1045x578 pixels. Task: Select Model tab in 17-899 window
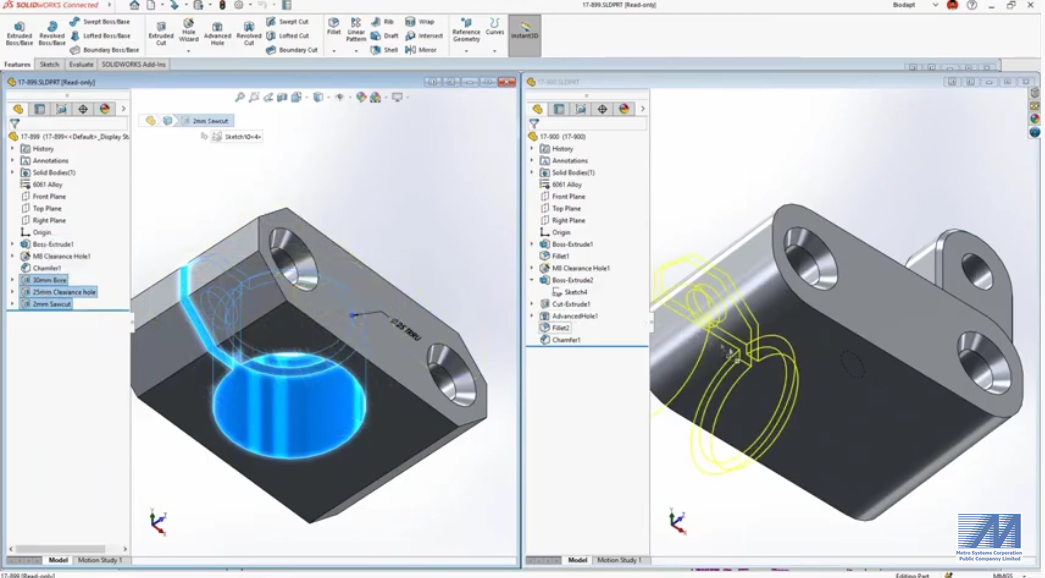coord(58,560)
